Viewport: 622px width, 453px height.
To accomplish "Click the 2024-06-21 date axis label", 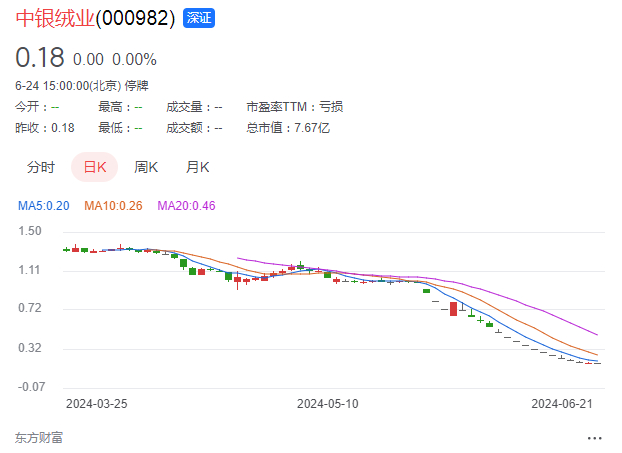I will (x=562, y=404).
